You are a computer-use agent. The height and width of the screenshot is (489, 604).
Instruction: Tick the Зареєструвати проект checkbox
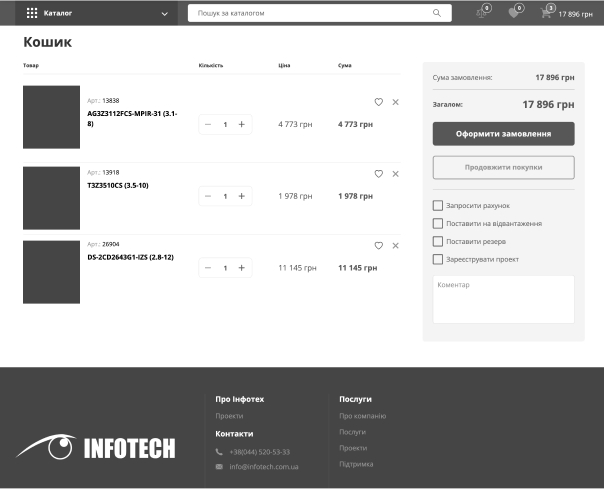(438, 259)
